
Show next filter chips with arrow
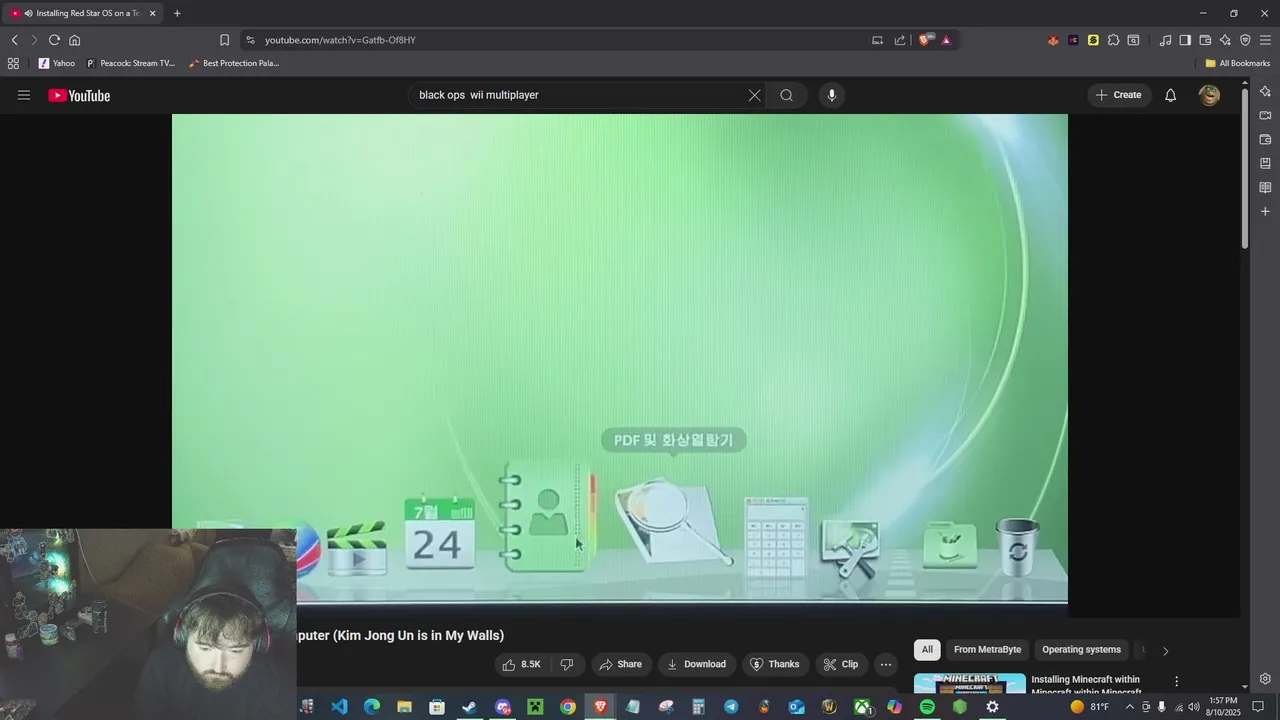[1165, 651]
